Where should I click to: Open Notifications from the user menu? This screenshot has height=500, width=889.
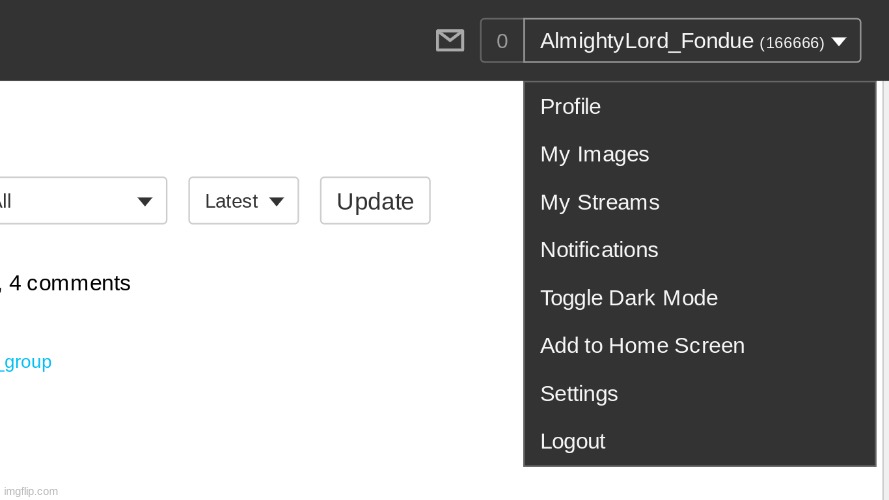pyautogui.click(x=599, y=250)
